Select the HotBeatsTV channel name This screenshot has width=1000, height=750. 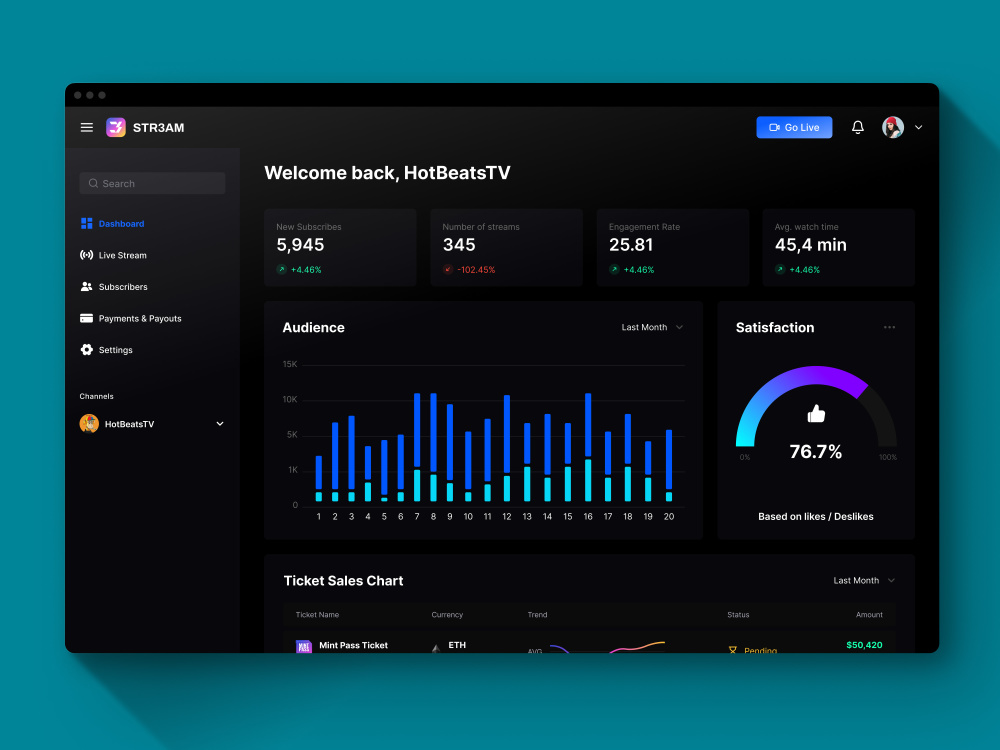(x=129, y=424)
